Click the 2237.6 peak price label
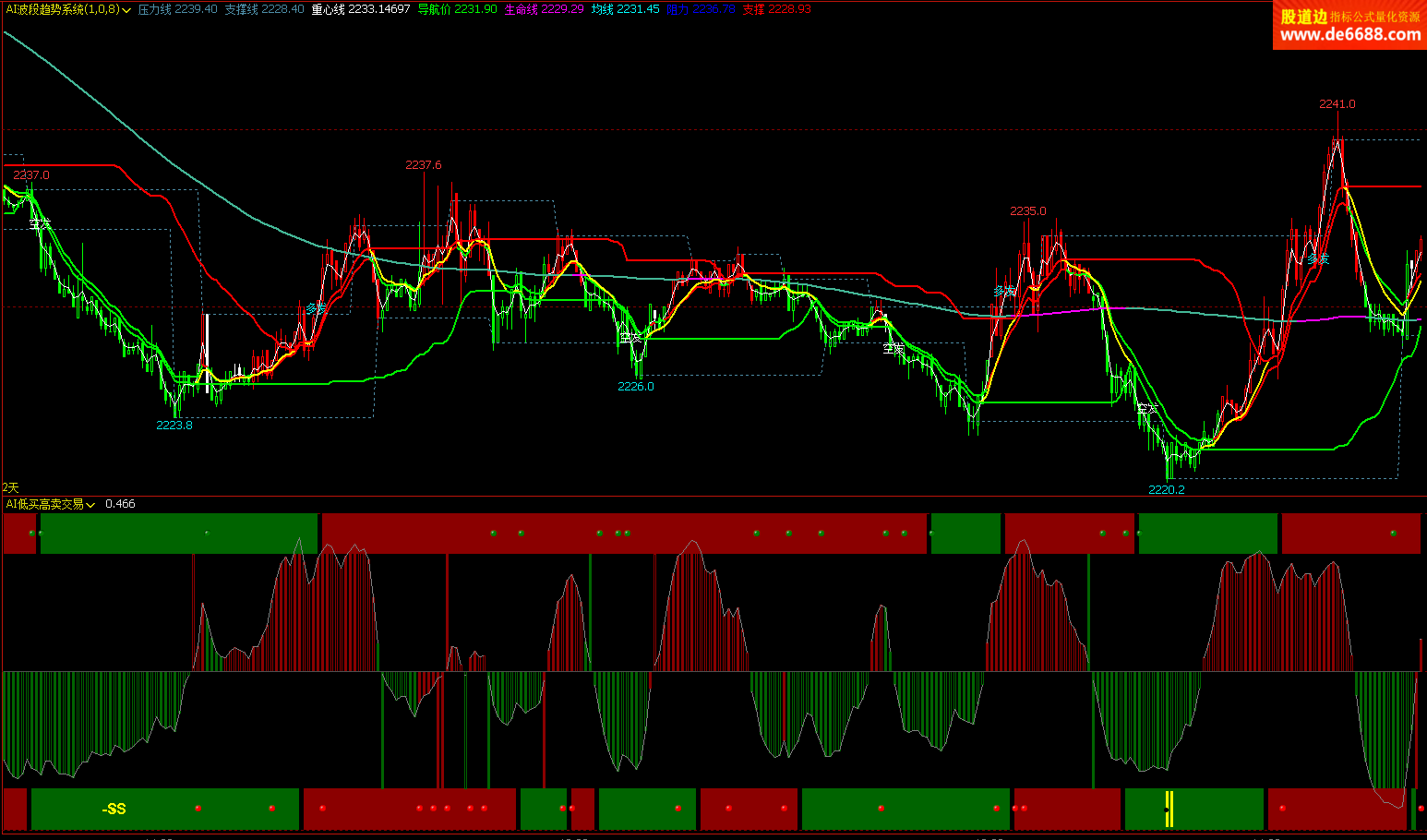The height and width of the screenshot is (840, 1427). click(x=423, y=165)
